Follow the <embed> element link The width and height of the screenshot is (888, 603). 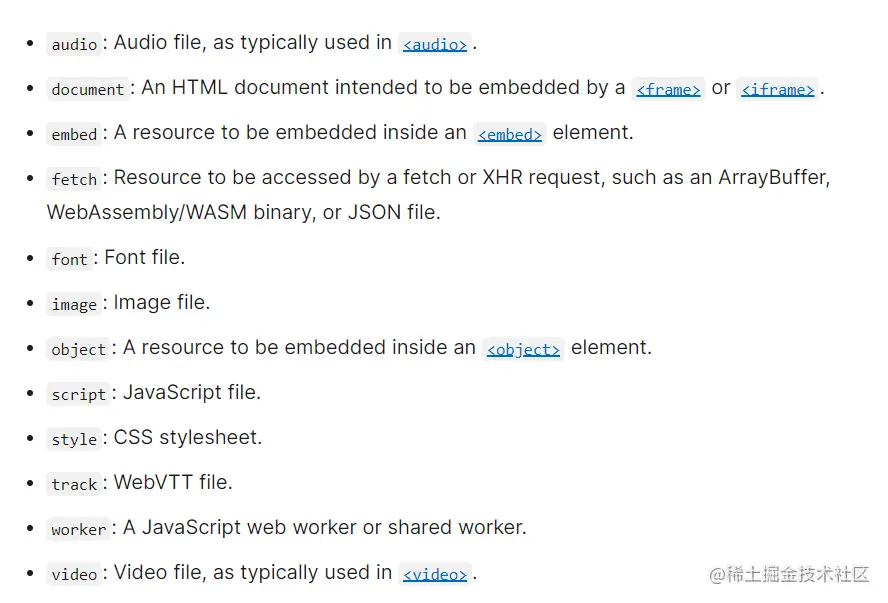(510, 134)
